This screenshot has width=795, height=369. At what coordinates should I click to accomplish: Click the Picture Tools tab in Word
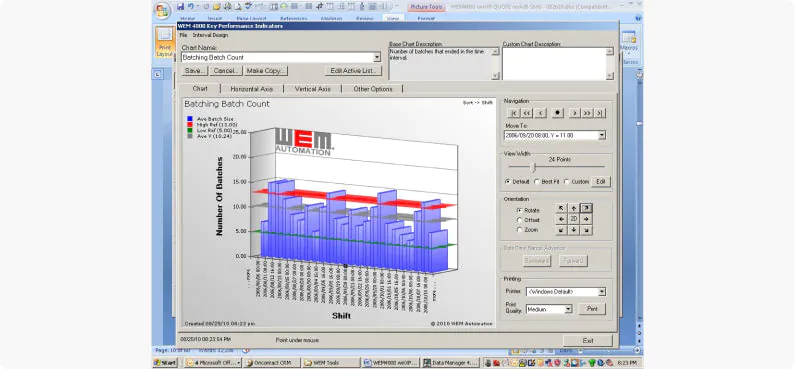(426, 7)
